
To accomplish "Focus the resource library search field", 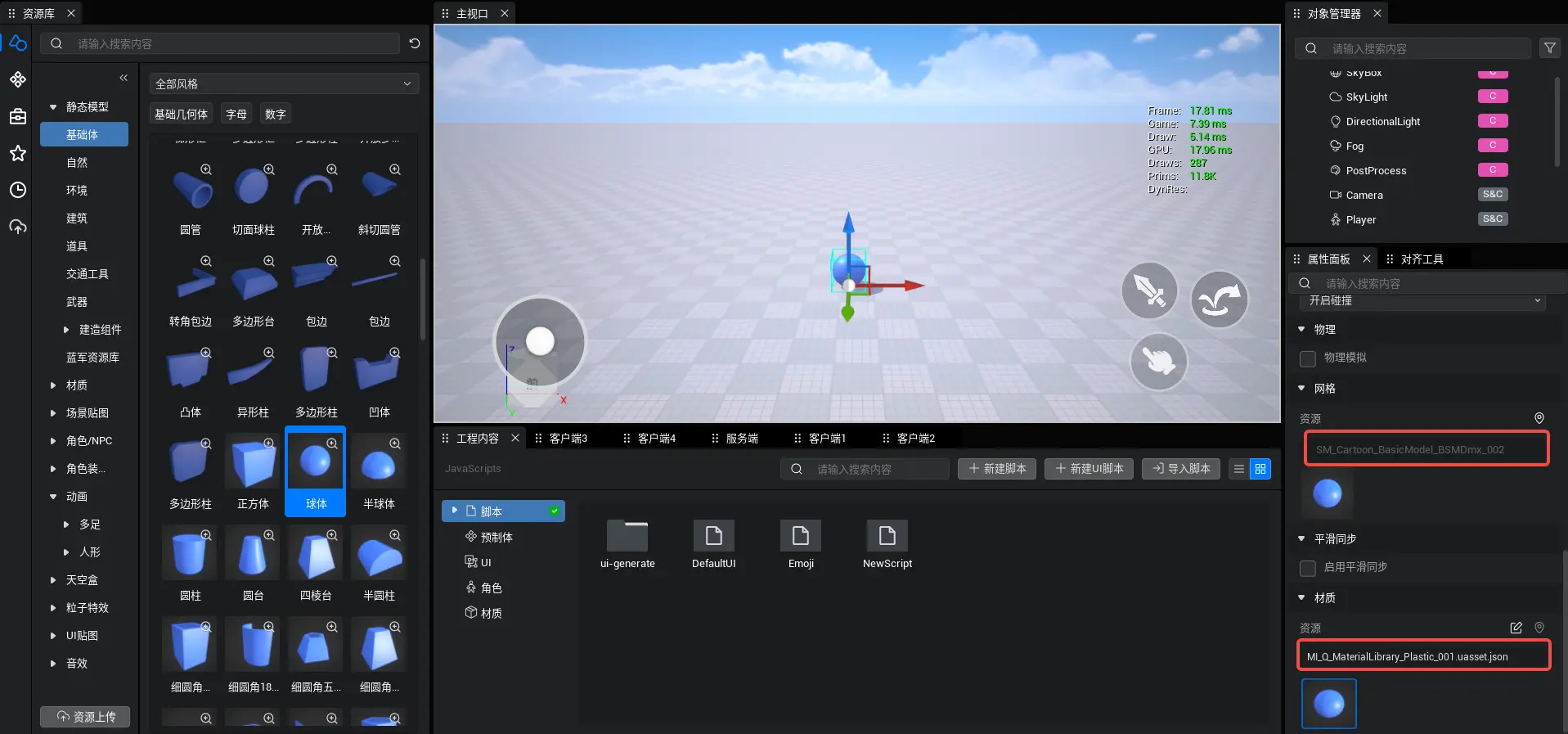I will coord(221,43).
